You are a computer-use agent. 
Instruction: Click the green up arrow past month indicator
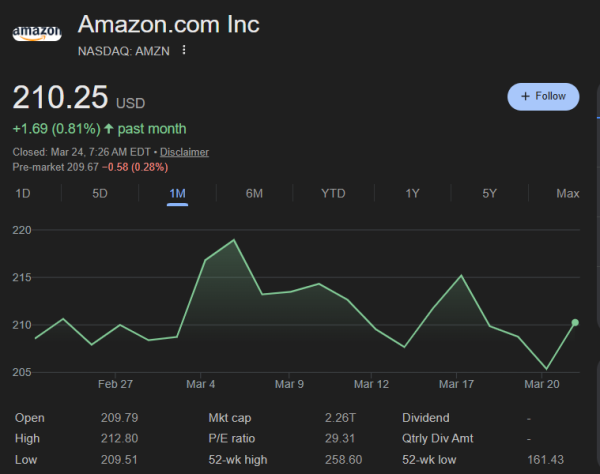click(x=109, y=129)
